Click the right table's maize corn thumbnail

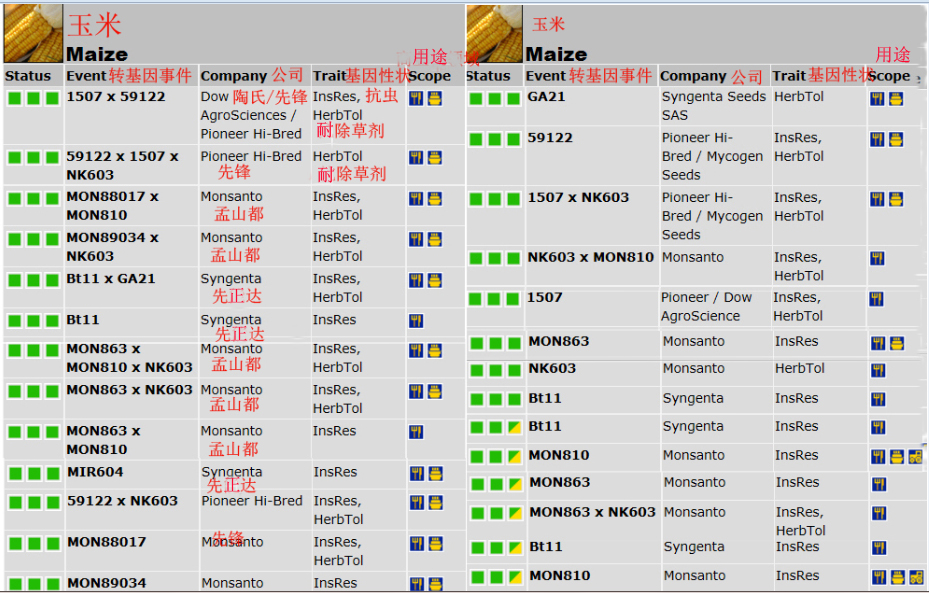tap(494, 33)
